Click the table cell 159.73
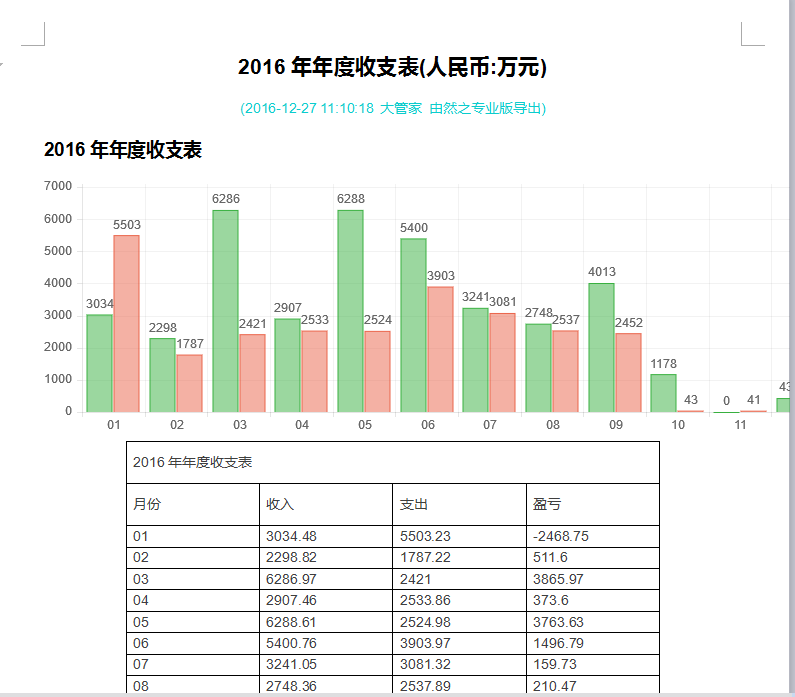Screen dimensions: 795x697 click(593, 665)
